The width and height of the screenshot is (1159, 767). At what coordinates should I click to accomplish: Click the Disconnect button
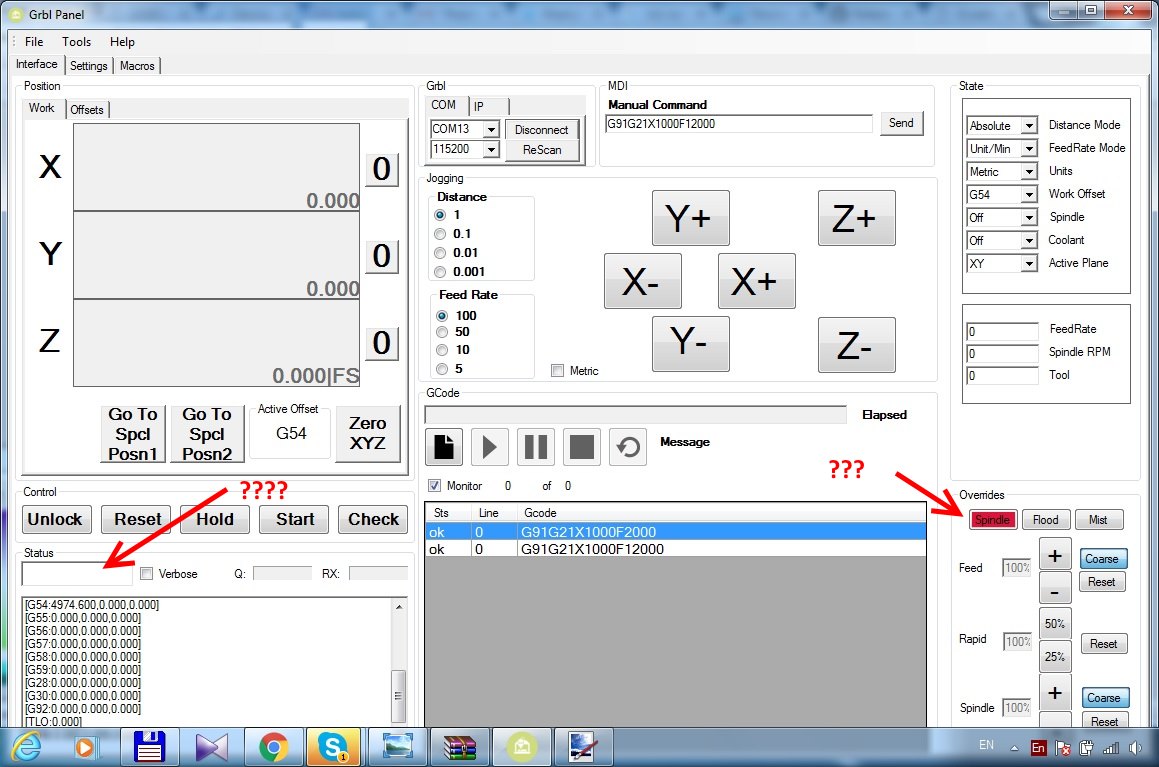point(542,129)
